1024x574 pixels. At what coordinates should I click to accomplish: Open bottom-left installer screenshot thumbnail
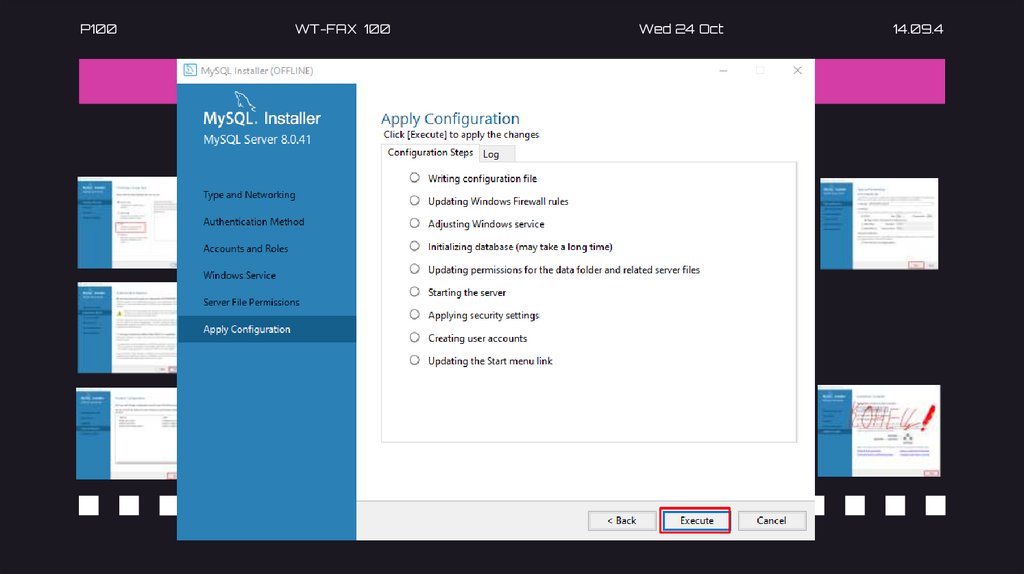click(x=127, y=434)
